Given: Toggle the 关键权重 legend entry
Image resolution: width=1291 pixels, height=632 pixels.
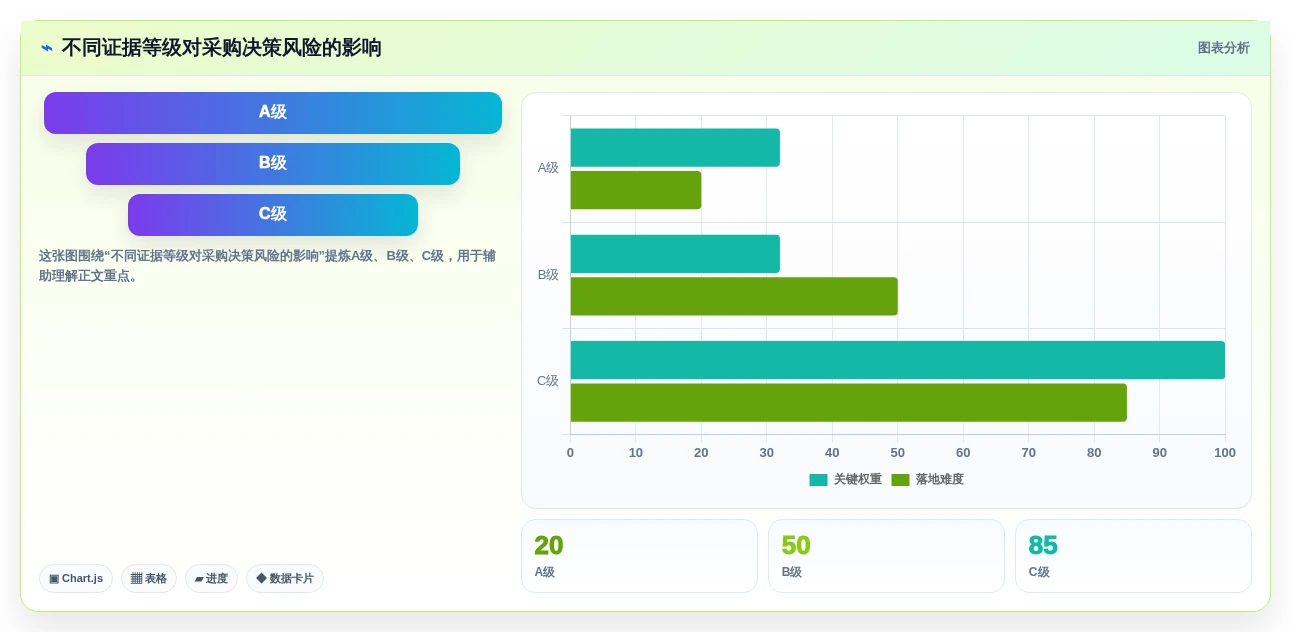Looking at the screenshot, I should coord(846,479).
